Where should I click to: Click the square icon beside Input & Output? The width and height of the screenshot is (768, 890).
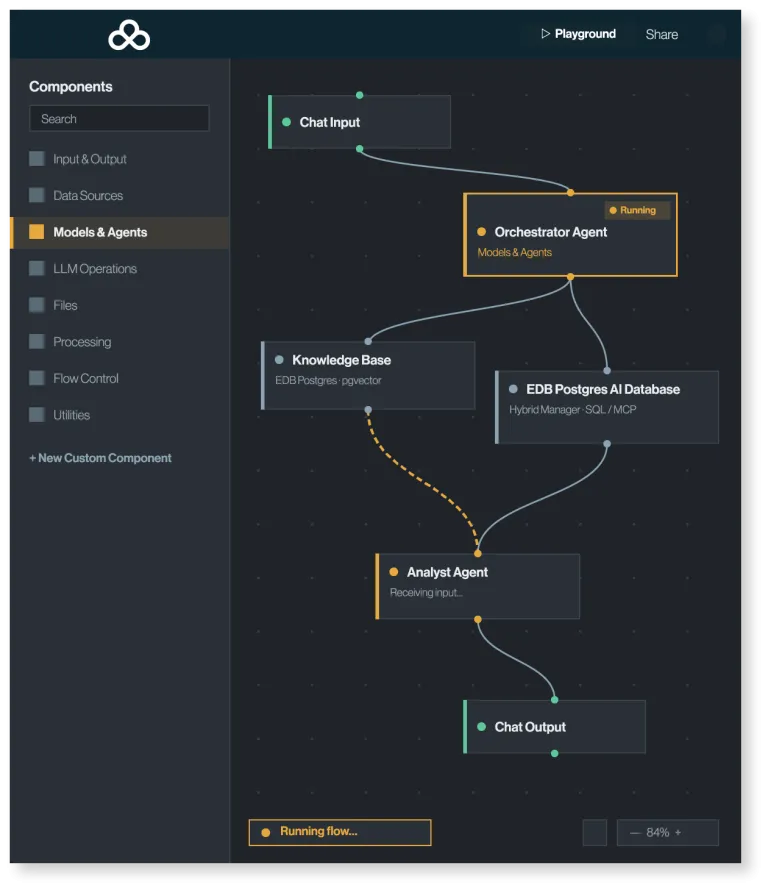coord(37,159)
